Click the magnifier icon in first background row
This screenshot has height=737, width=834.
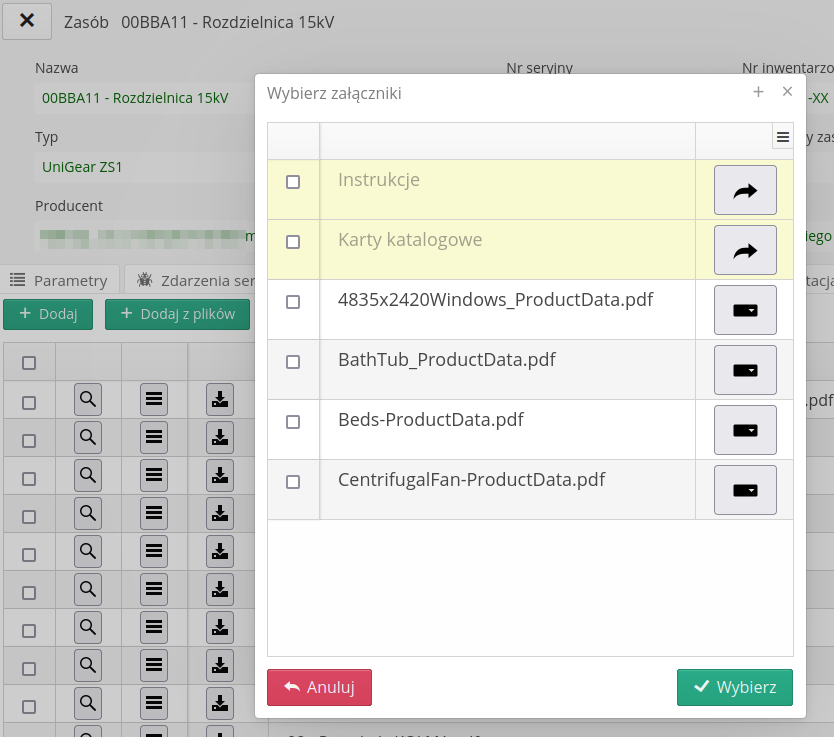pyautogui.click(x=88, y=400)
